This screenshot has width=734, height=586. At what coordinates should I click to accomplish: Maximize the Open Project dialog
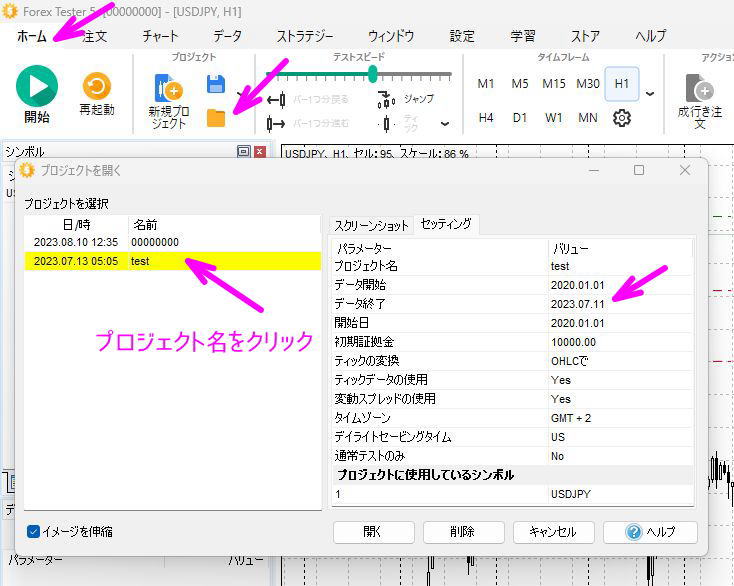pyautogui.click(x=639, y=170)
